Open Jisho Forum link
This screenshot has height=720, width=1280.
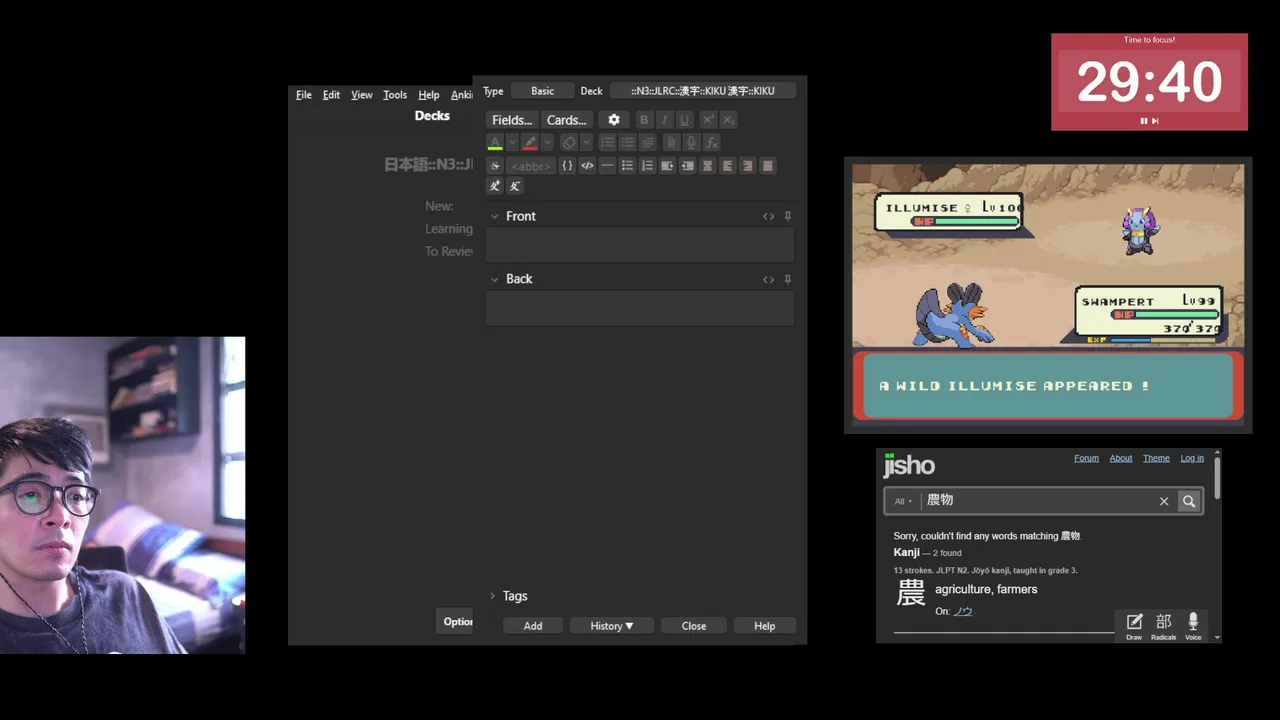click(1086, 458)
